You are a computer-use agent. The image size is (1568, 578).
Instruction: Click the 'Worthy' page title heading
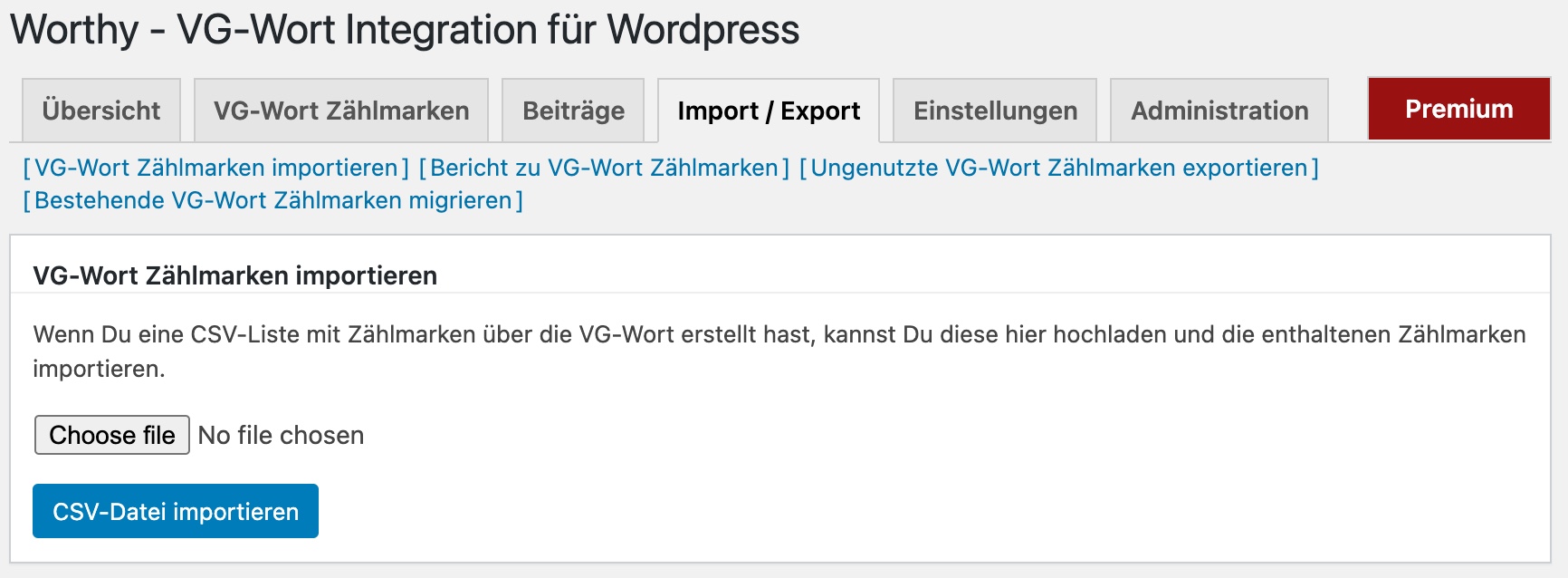click(x=74, y=29)
